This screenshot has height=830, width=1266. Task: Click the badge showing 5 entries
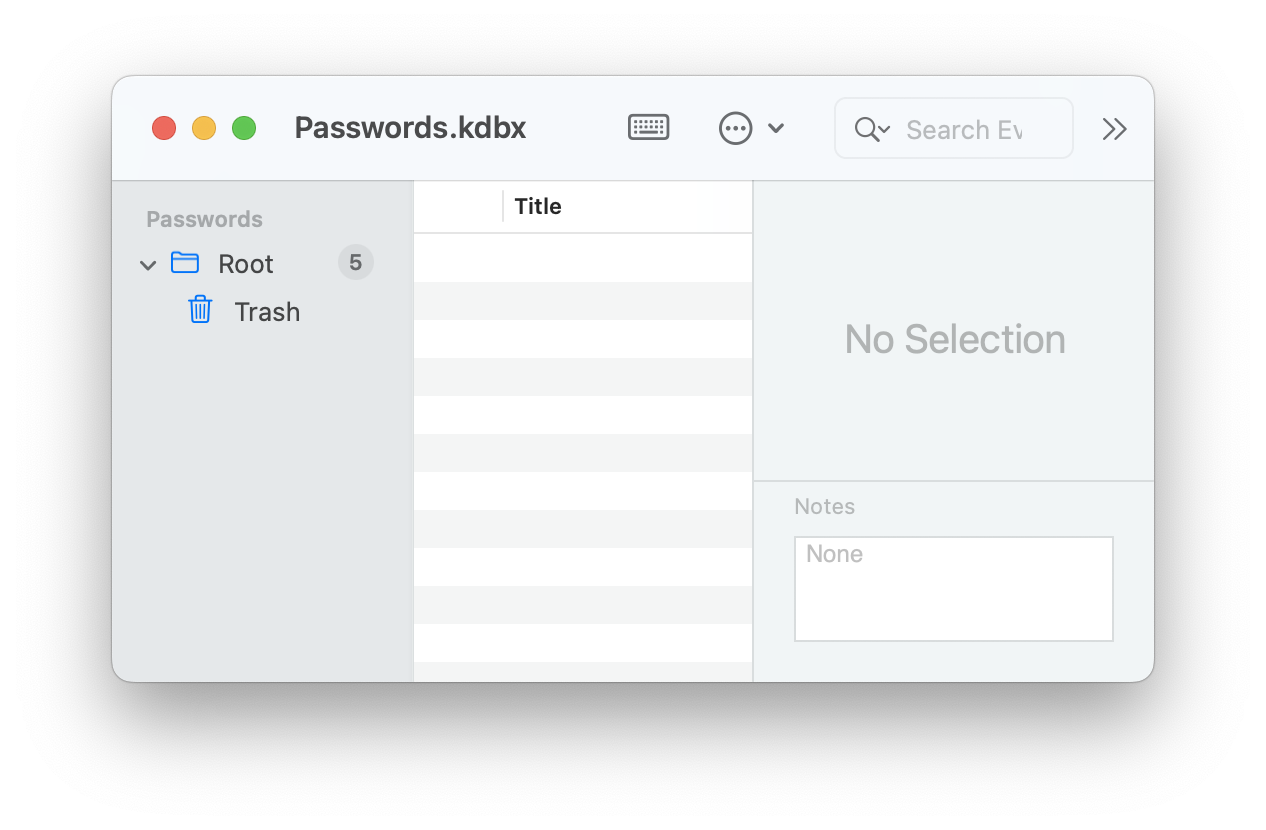pos(355,262)
